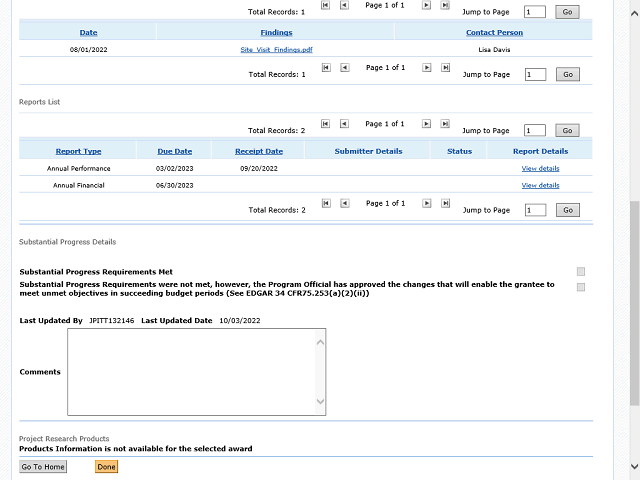View details for Annual Financial report
The image size is (640, 480).
click(x=540, y=185)
